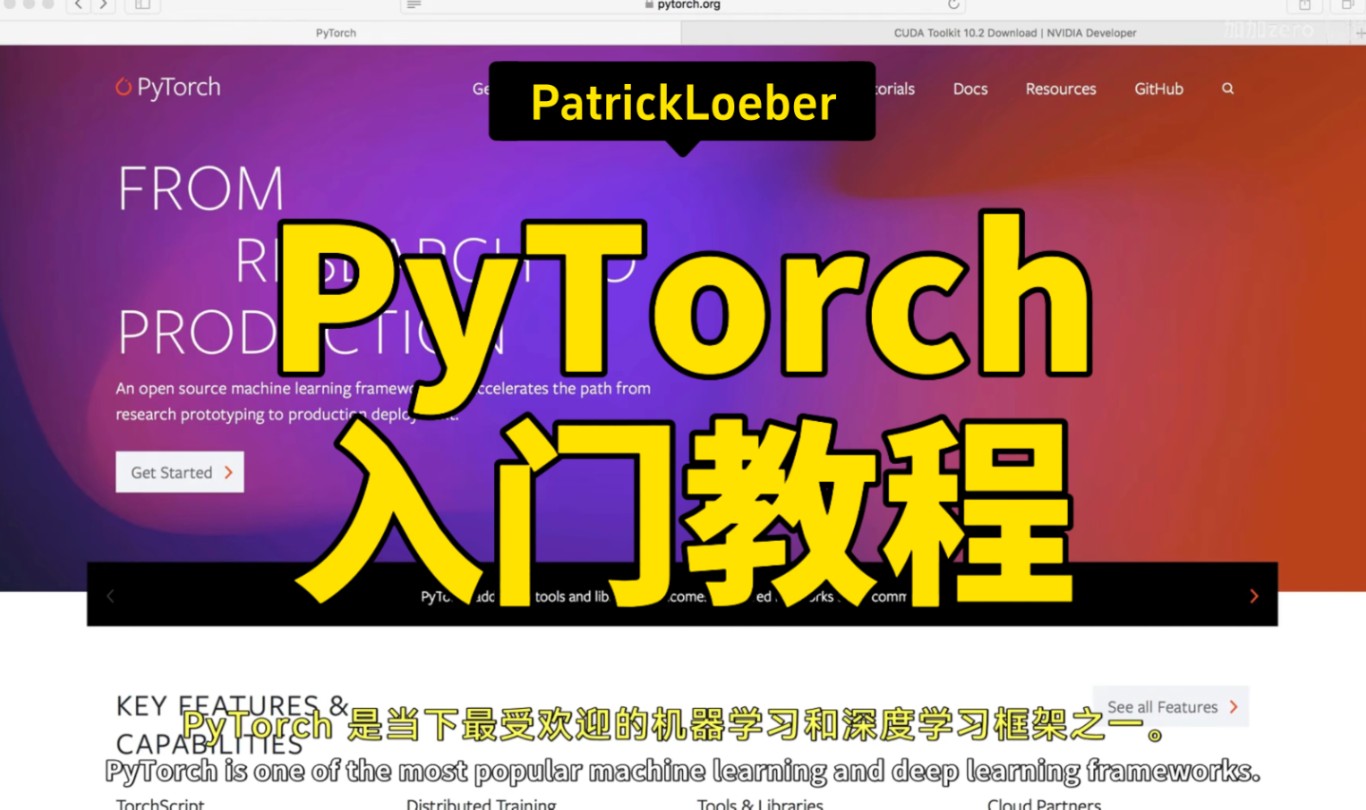1366x810 pixels.
Task: Click the Get Started button
Action: [x=180, y=472]
